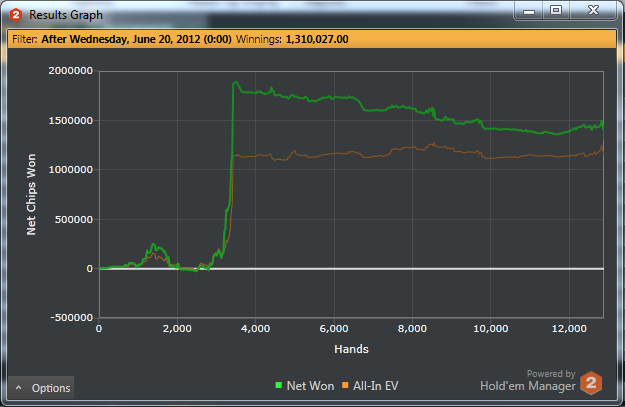
Task: Toggle the Net Won legend series
Action: 305,385
